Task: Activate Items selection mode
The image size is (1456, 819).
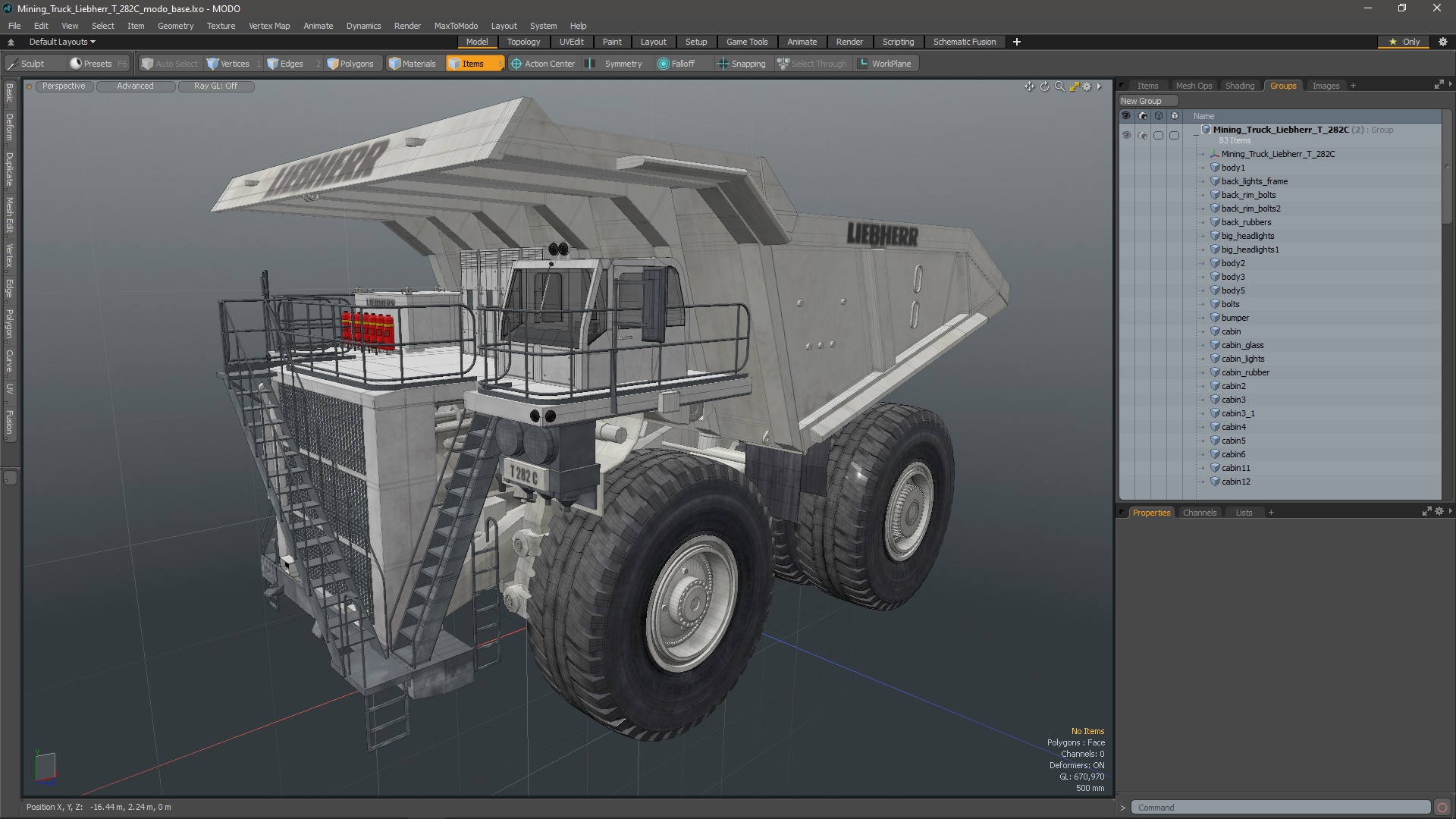Action: coord(474,64)
